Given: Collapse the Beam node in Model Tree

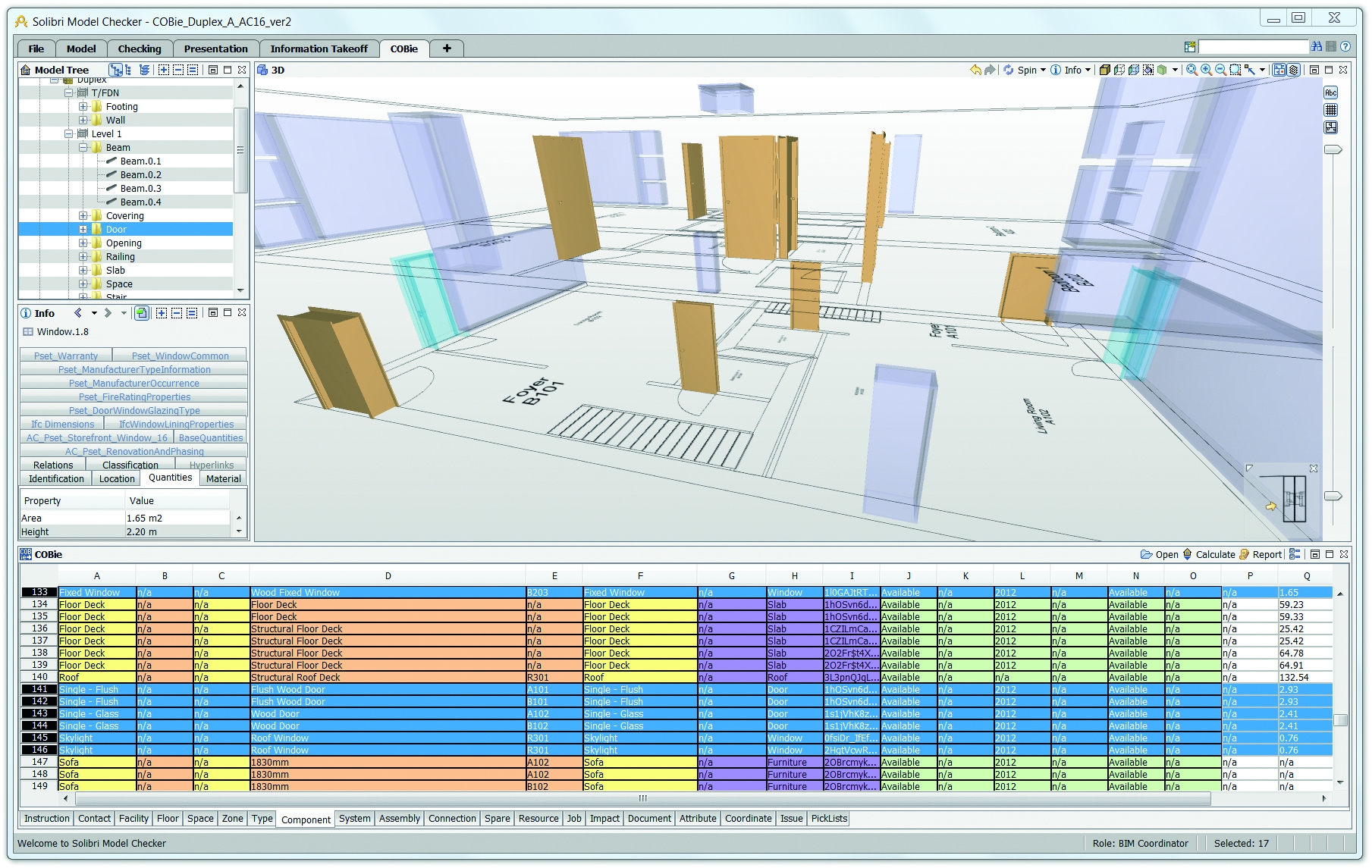Looking at the screenshot, I should (x=83, y=148).
